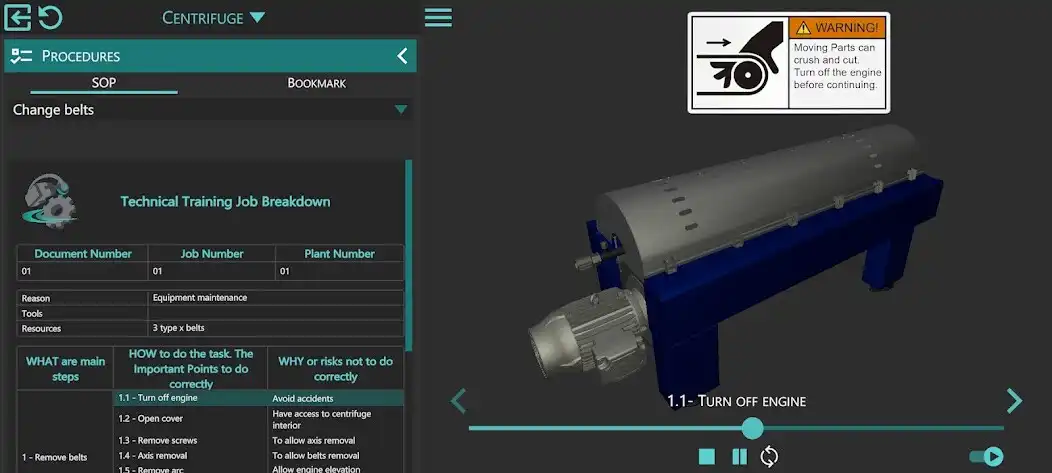Image resolution: width=1052 pixels, height=473 pixels.
Task: Click the moving parts warning sign
Action: click(788, 62)
